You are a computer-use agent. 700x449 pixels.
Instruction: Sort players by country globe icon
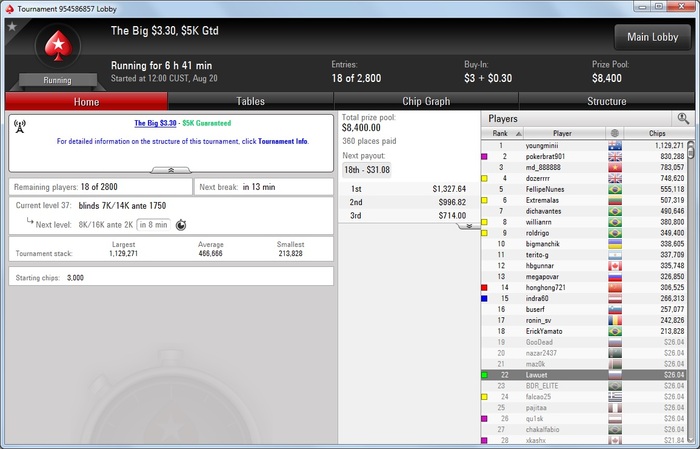[615, 133]
